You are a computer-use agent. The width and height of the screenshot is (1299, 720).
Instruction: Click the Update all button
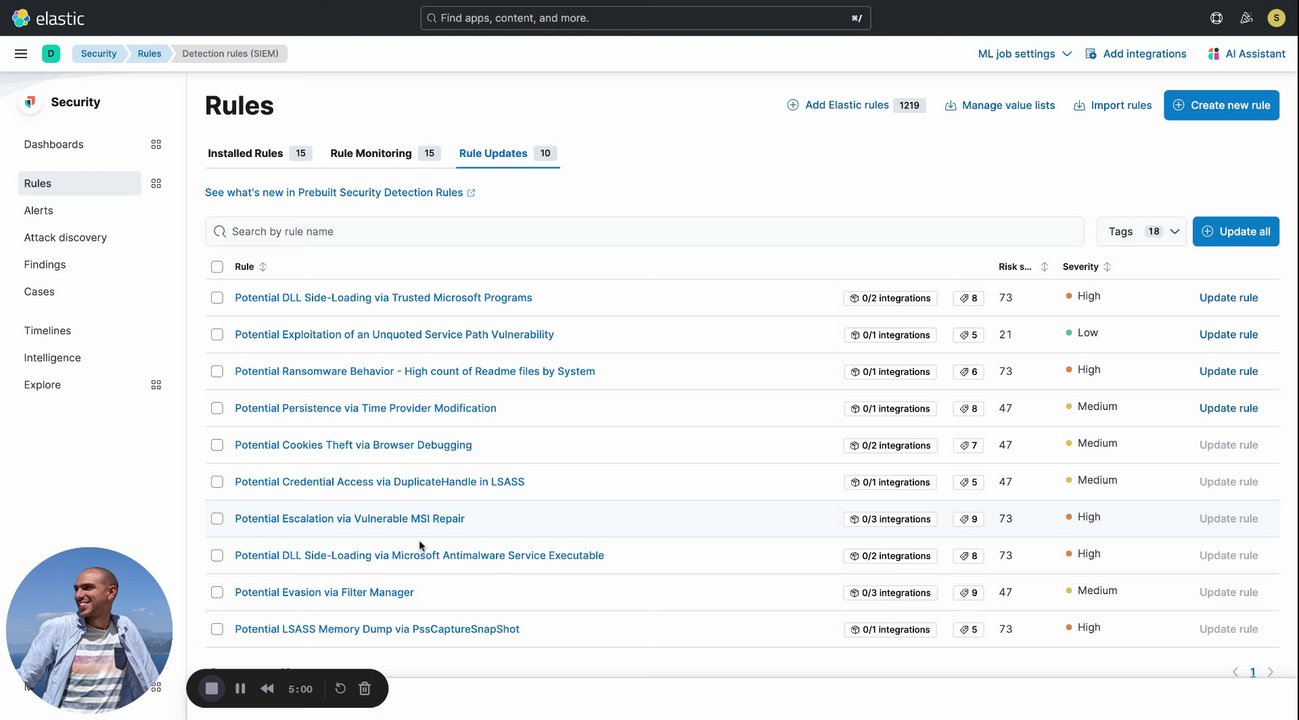[x=1235, y=232]
